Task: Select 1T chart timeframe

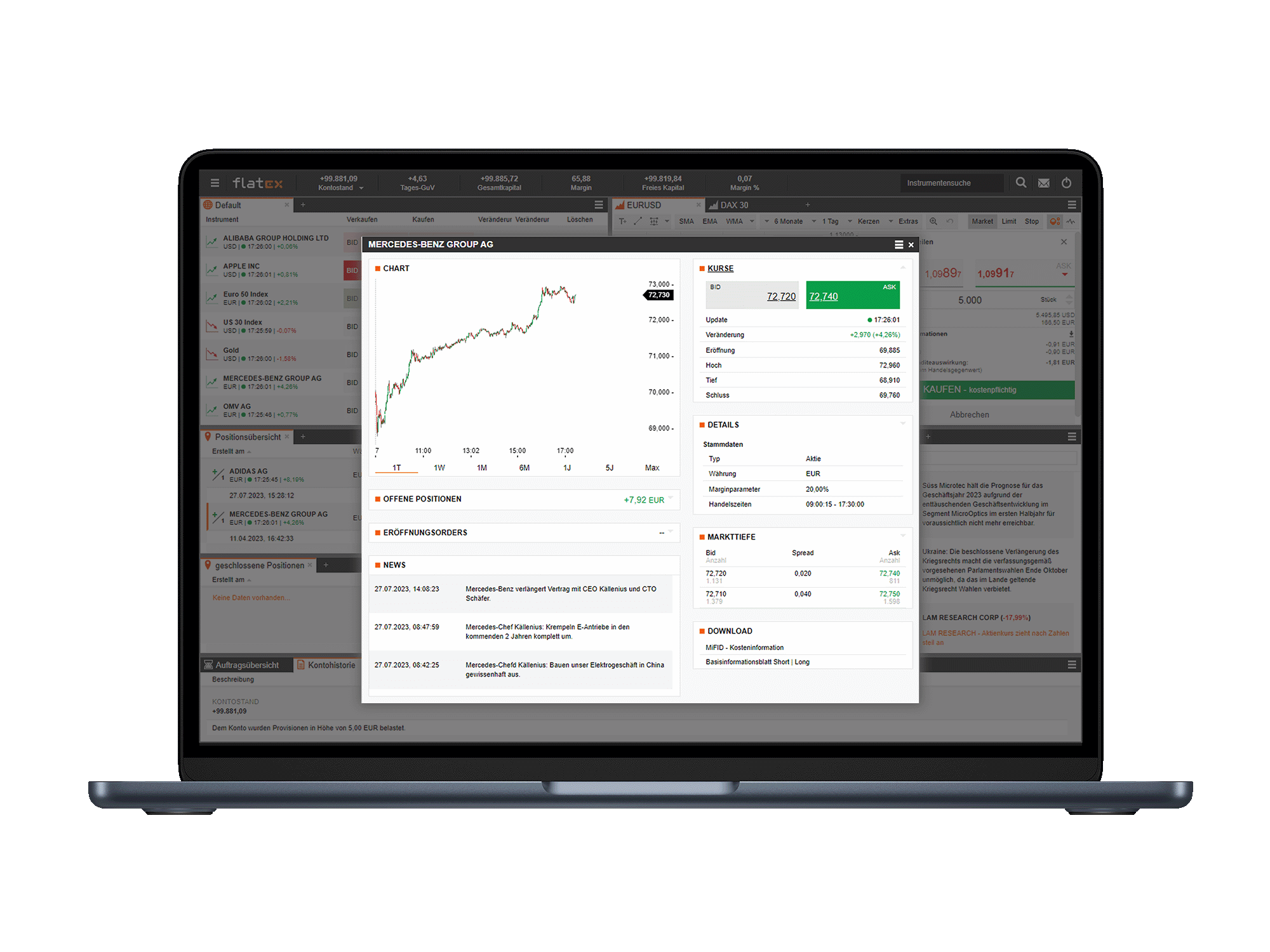Action: [x=397, y=468]
